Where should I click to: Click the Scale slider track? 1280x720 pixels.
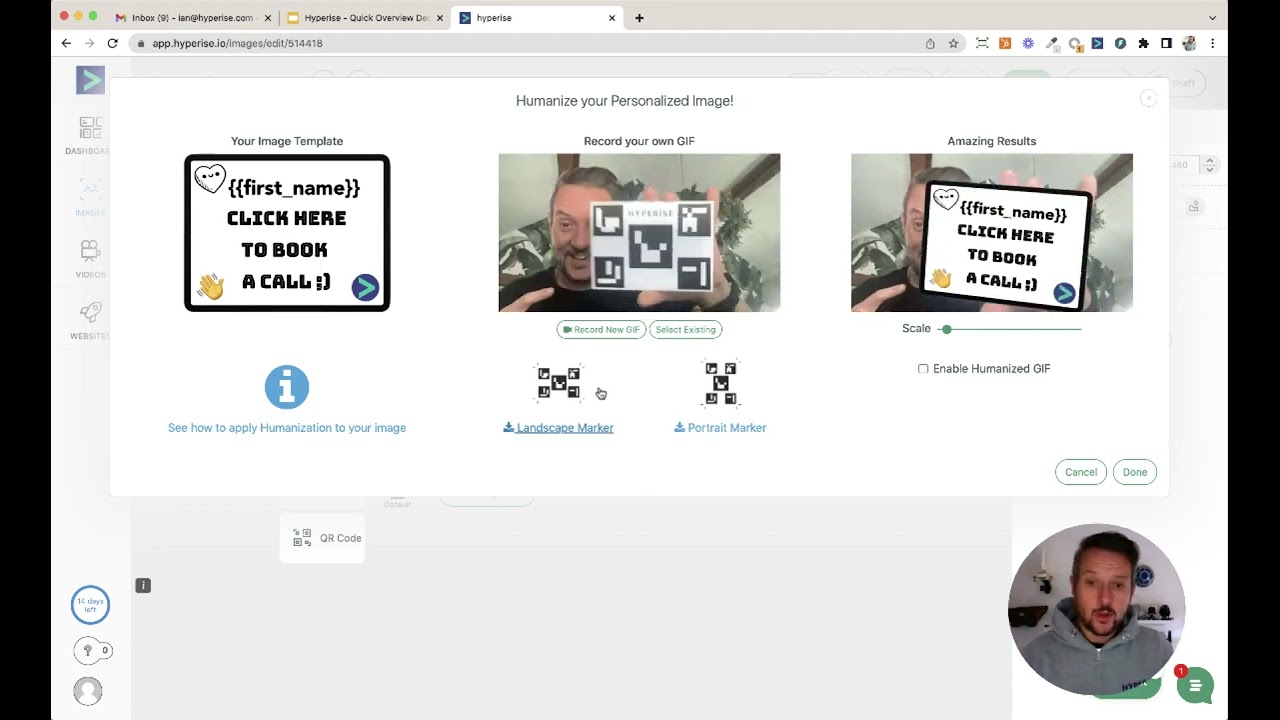pyautogui.click(x=1011, y=329)
